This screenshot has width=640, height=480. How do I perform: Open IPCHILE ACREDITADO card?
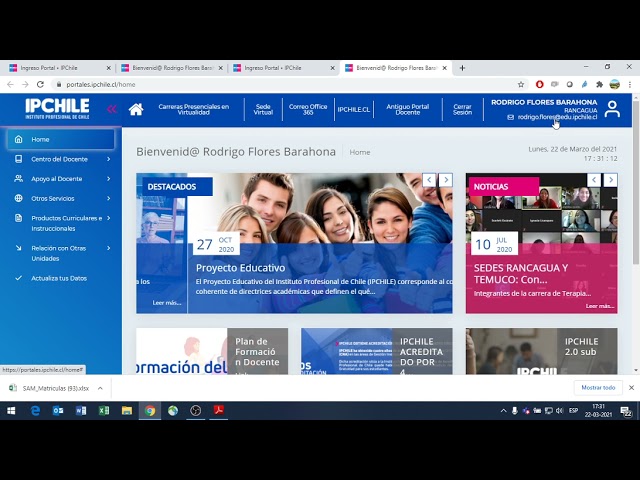[376, 351]
